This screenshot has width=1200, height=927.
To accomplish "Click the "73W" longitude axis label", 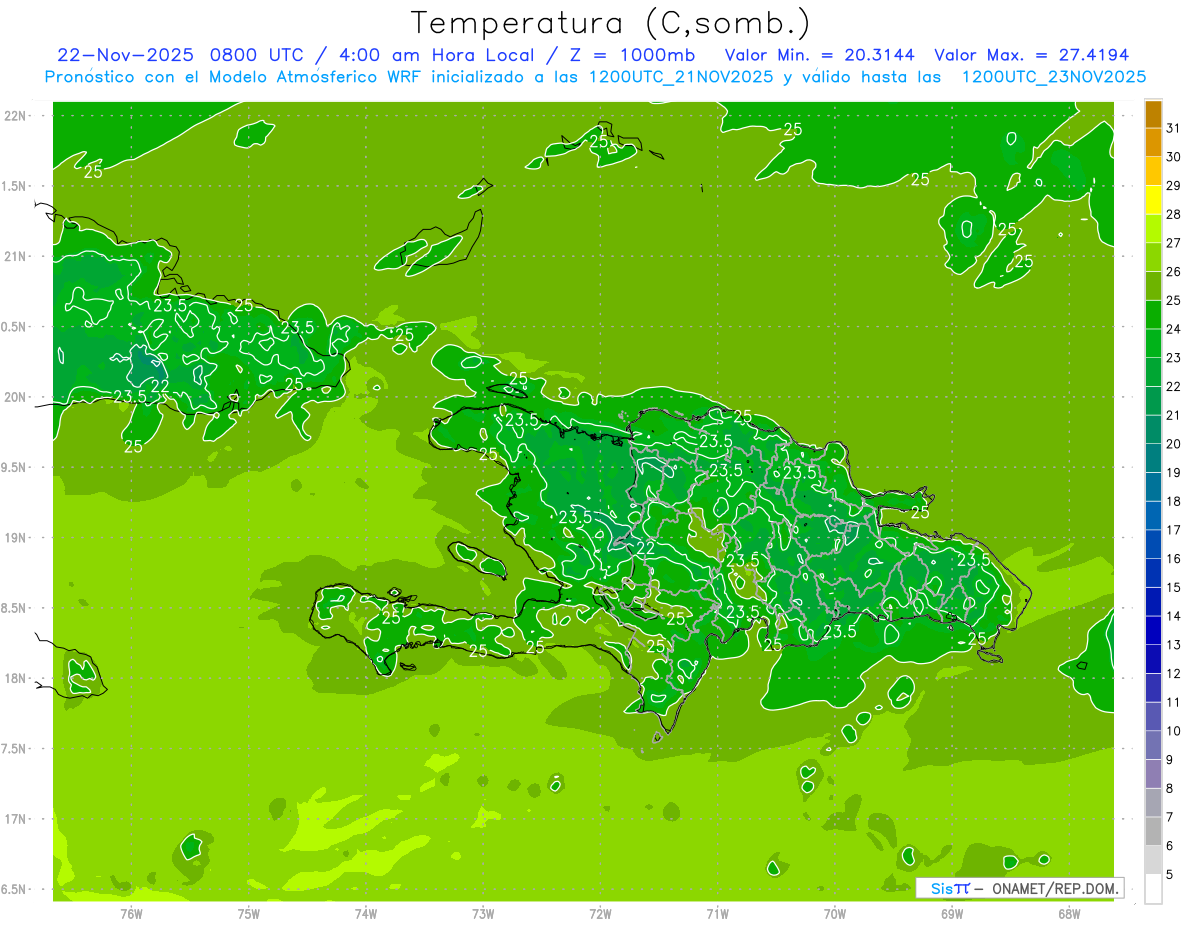I will (483, 914).
